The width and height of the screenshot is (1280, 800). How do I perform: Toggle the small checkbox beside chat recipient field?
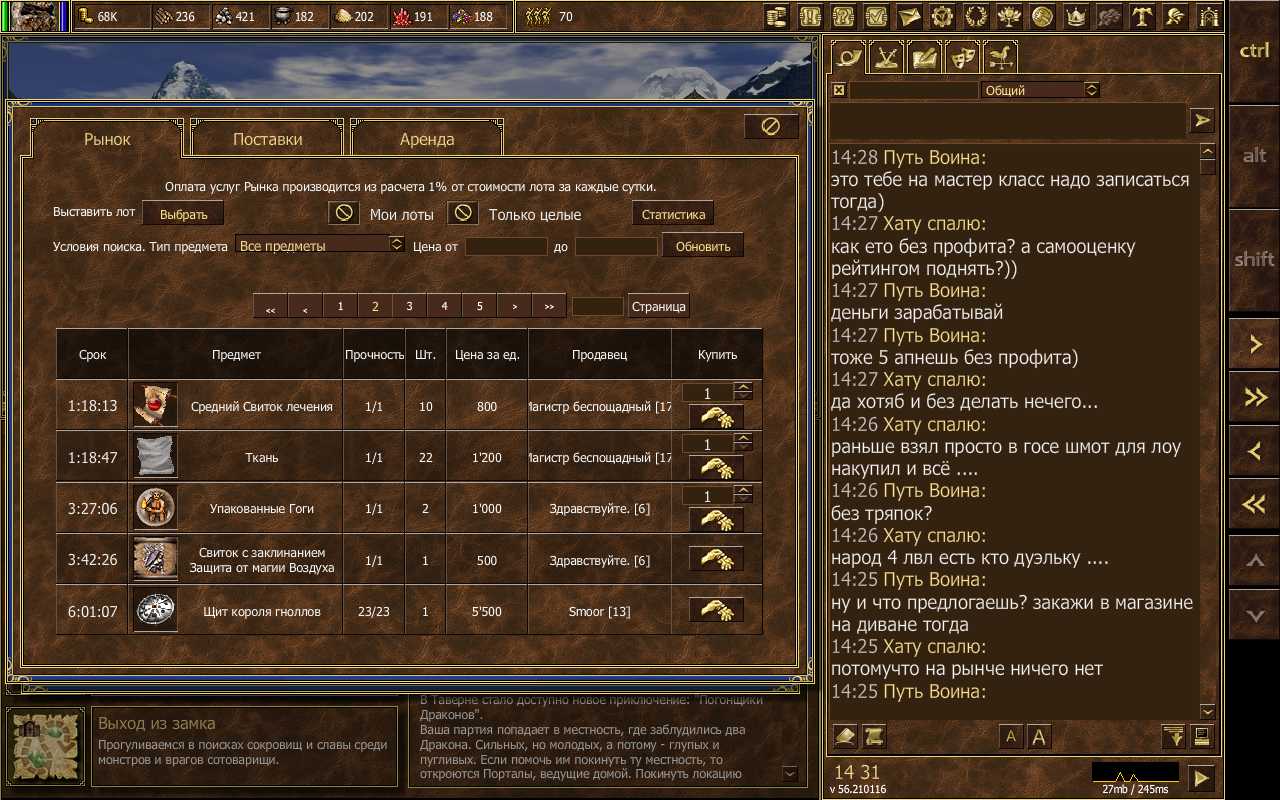point(839,90)
